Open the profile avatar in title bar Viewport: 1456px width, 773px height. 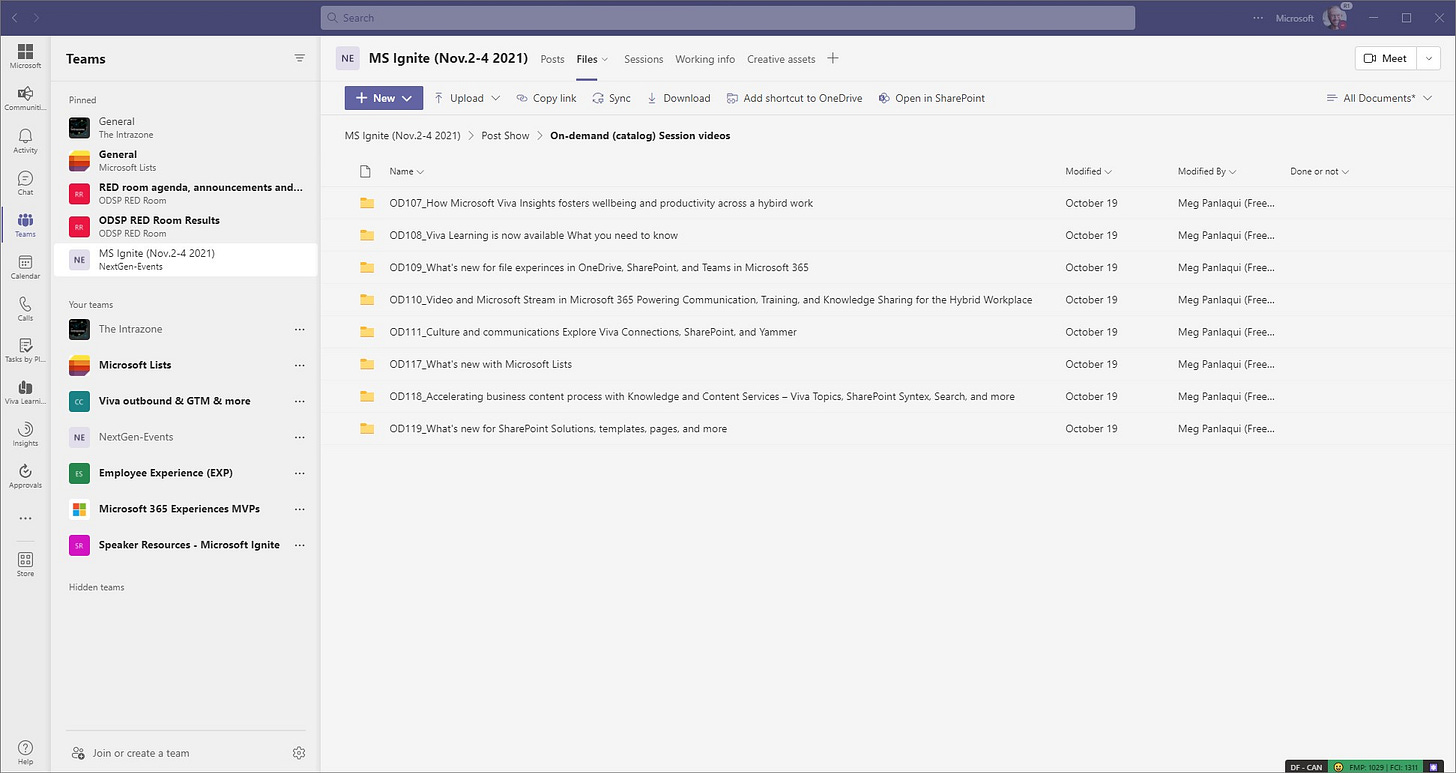(1335, 17)
